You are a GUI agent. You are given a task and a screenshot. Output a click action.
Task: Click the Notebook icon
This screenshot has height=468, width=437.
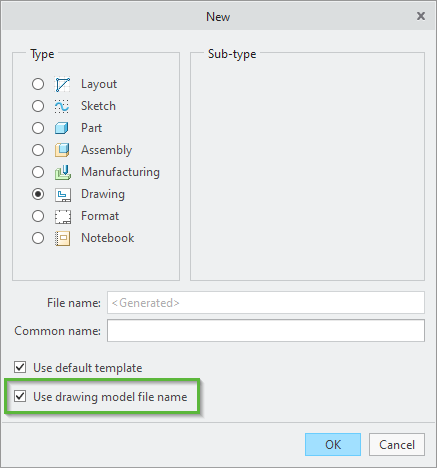(63, 239)
